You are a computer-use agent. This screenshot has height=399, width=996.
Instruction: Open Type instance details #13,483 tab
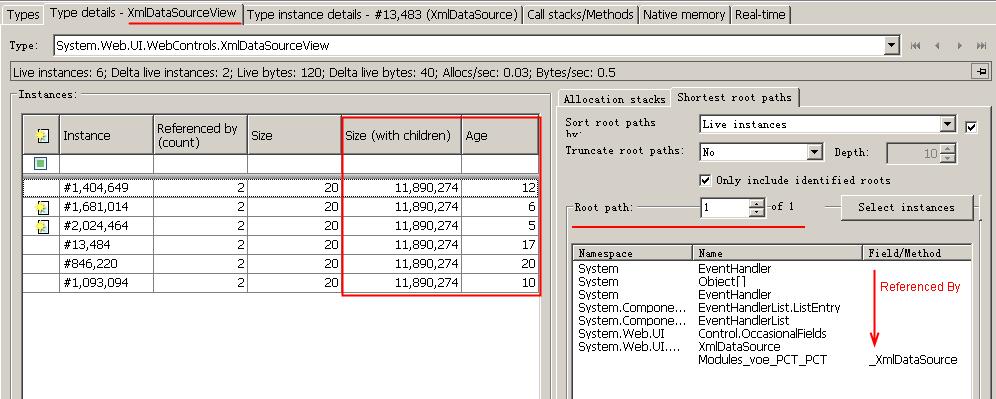pos(382,14)
